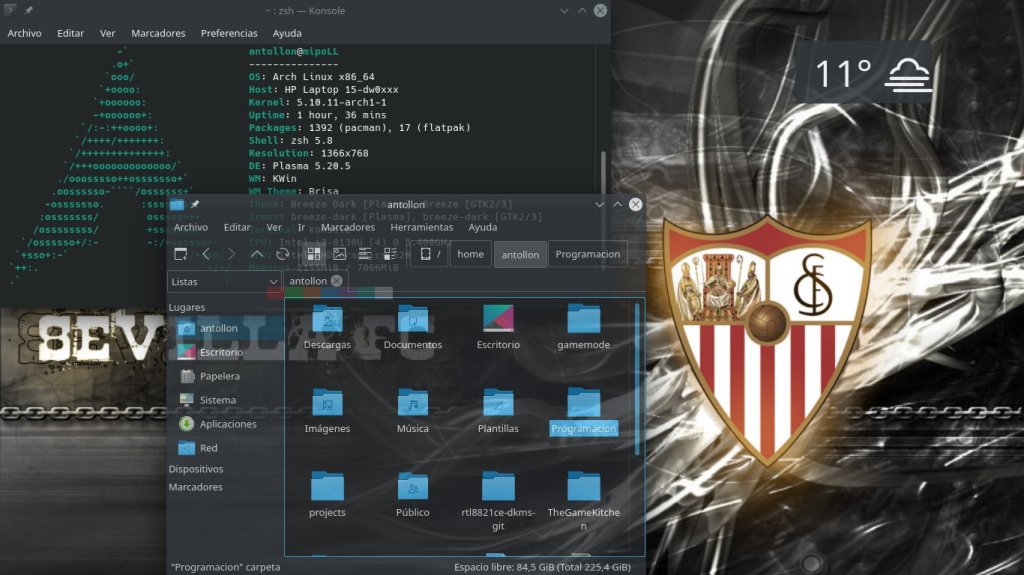
Task: Switch to detailed list view mode
Action: tap(366, 254)
